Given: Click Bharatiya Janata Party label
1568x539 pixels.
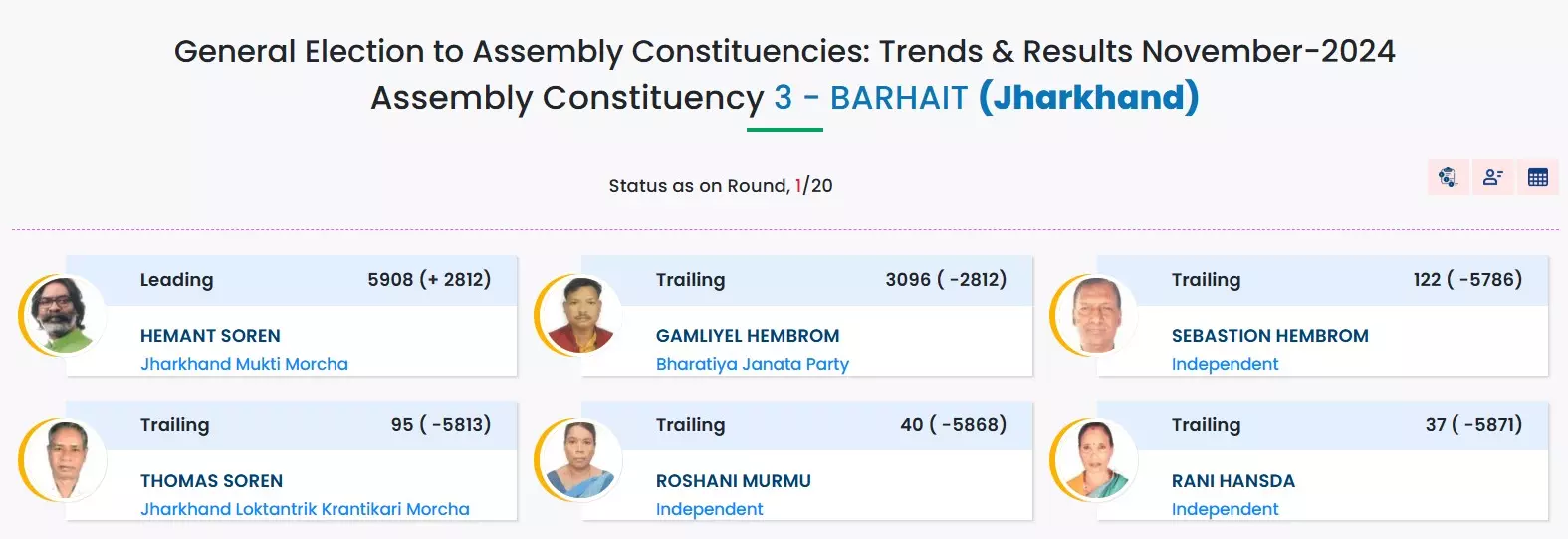Looking at the screenshot, I should pos(752,364).
